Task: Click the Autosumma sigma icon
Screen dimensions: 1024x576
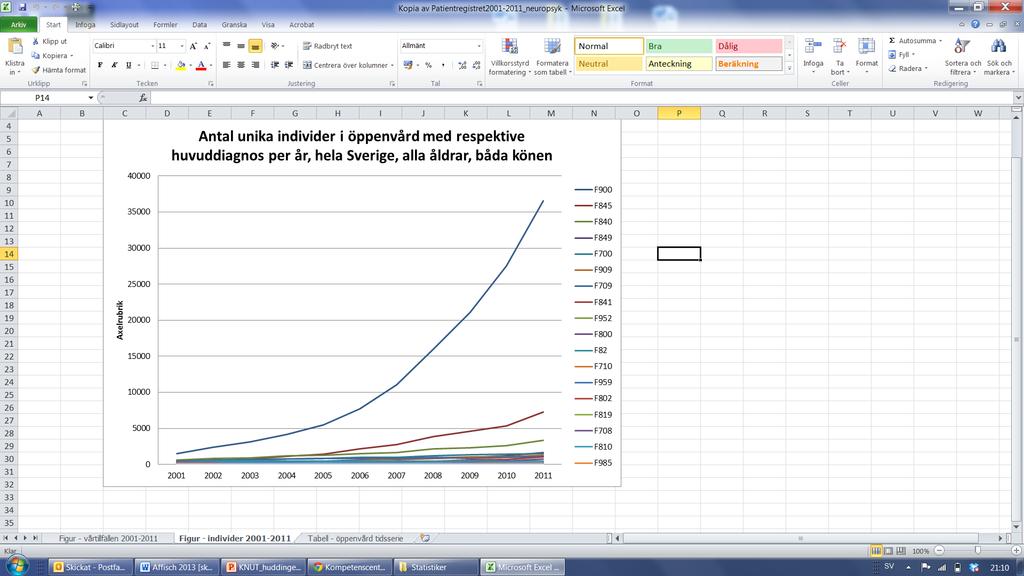Action: click(x=892, y=40)
